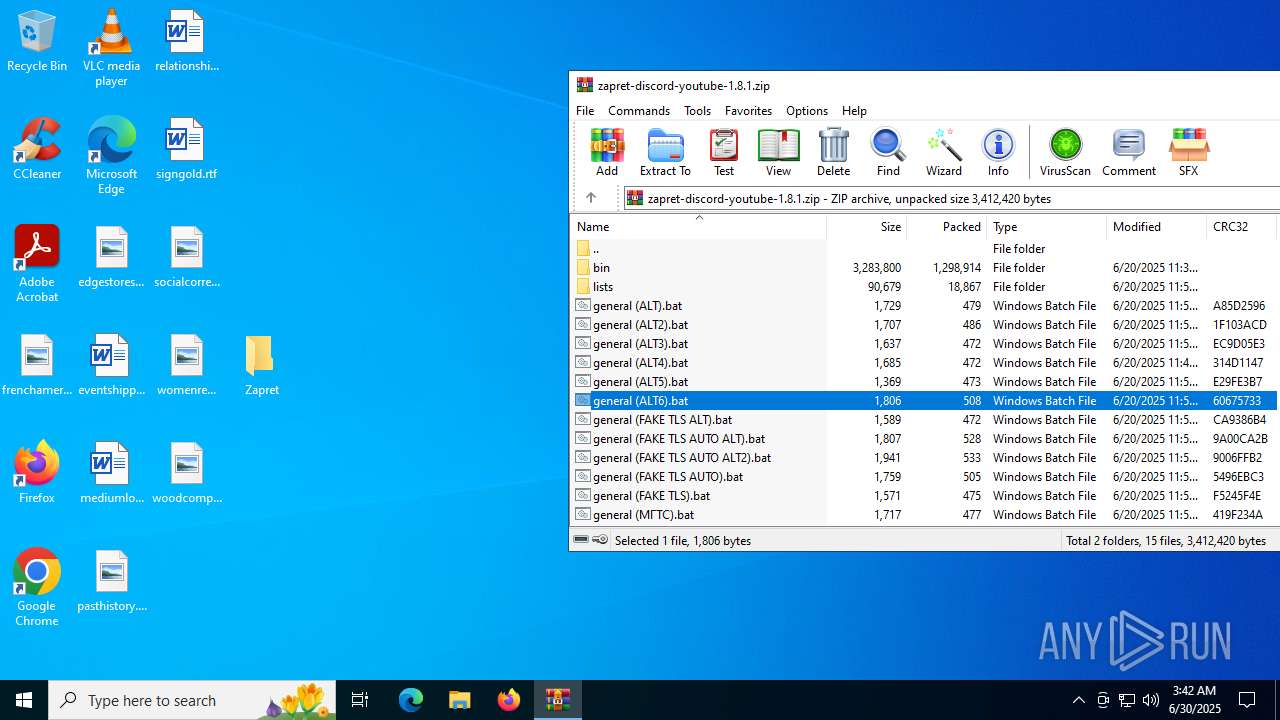Launch the Wizard wand icon
Viewport: 1280px width, 720px height.
pyautogui.click(x=943, y=152)
